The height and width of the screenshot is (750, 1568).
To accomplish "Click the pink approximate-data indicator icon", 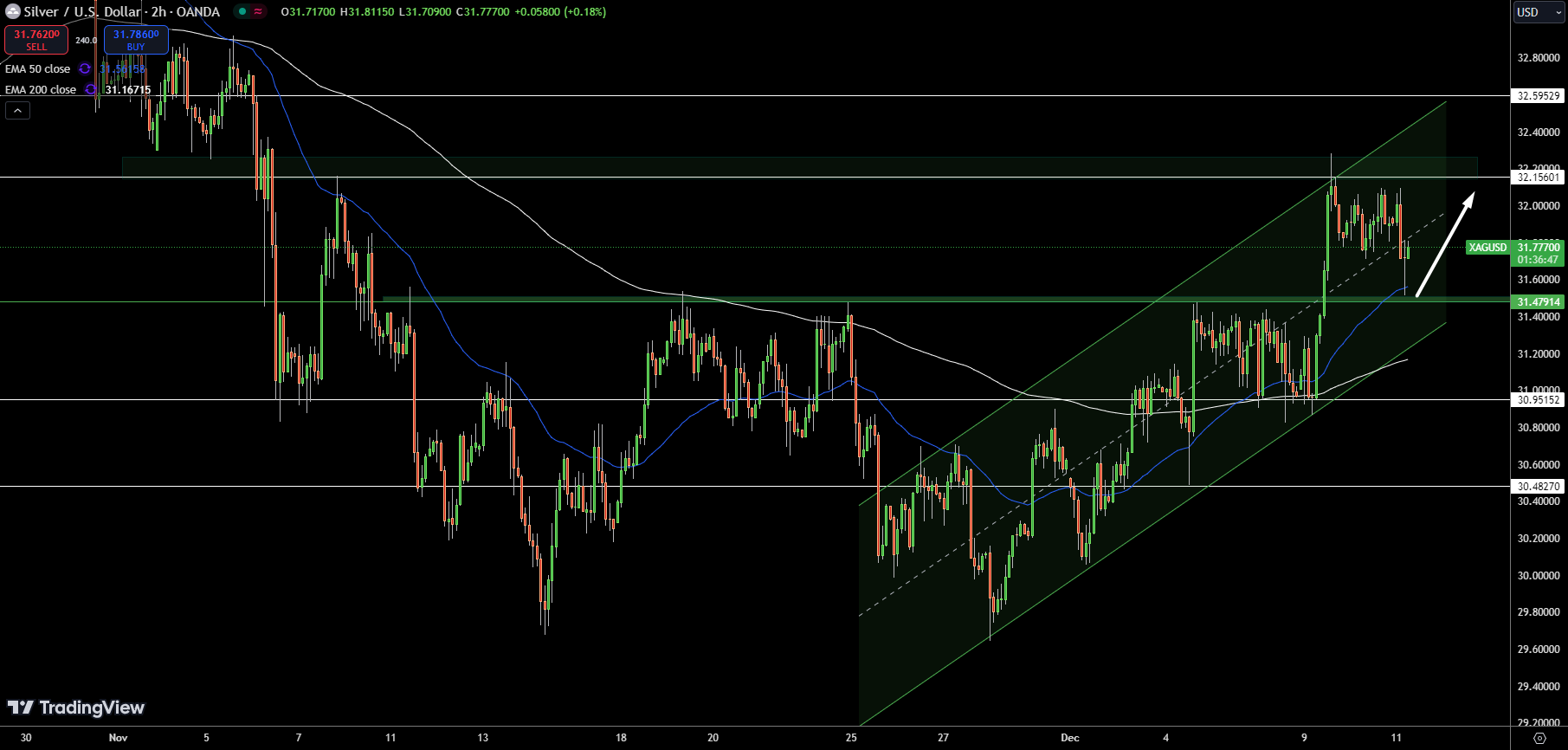I will click(x=258, y=11).
